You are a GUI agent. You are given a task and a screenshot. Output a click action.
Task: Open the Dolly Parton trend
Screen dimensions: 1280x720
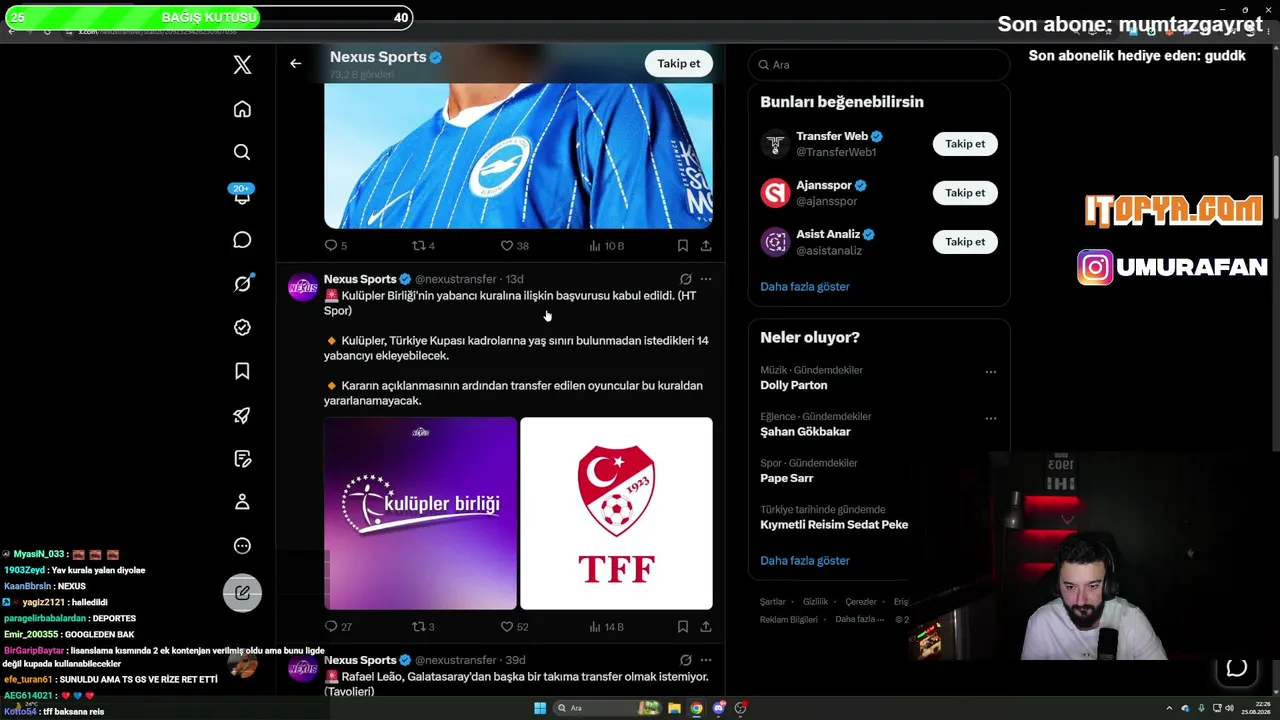tap(794, 385)
